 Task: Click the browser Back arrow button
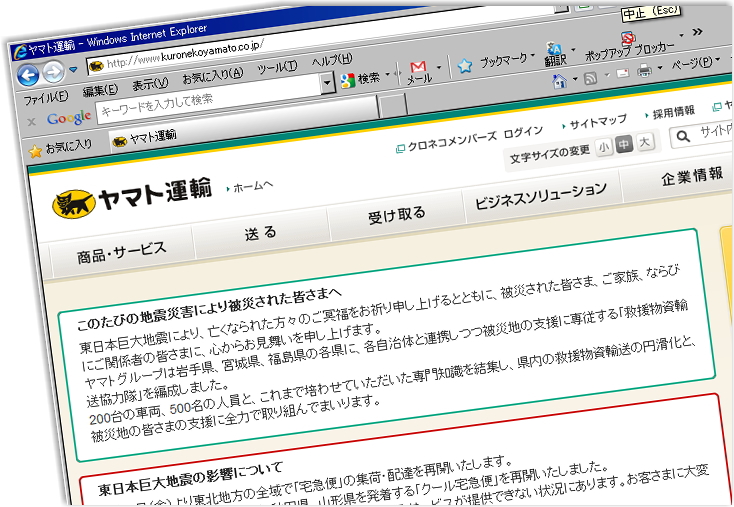(x=28, y=73)
